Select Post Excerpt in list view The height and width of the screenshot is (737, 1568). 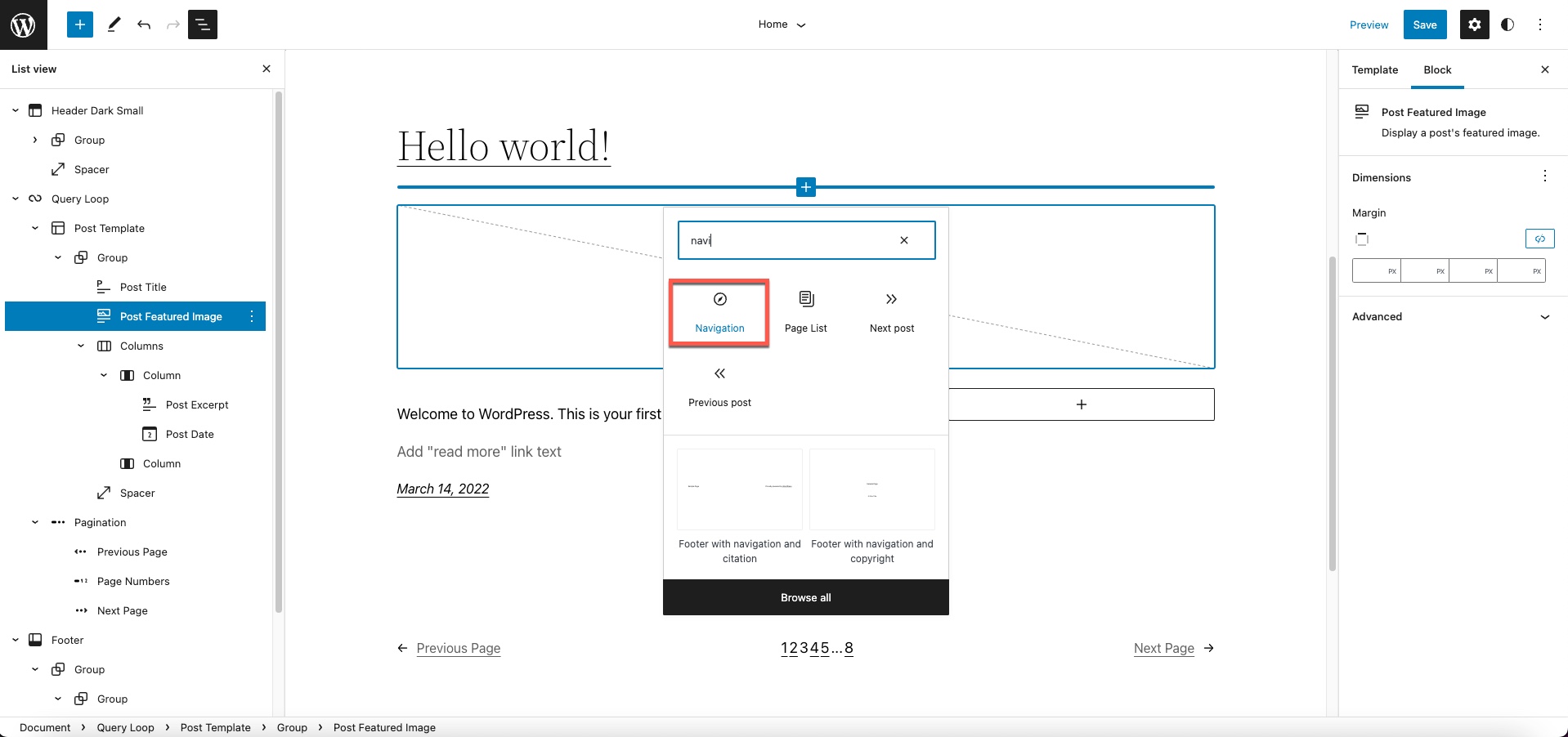pyautogui.click(x=197, y=405)
